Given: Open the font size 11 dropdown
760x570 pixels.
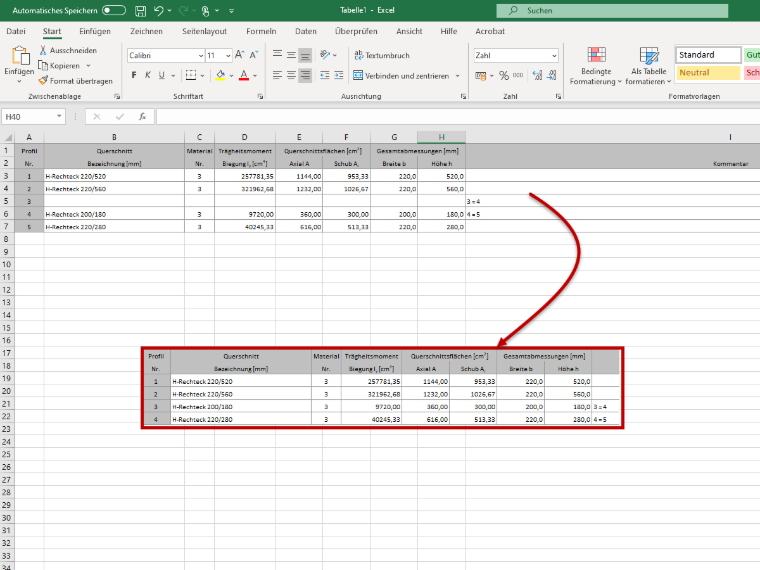Looking at the screenshot, I should [x=228, y=56].
